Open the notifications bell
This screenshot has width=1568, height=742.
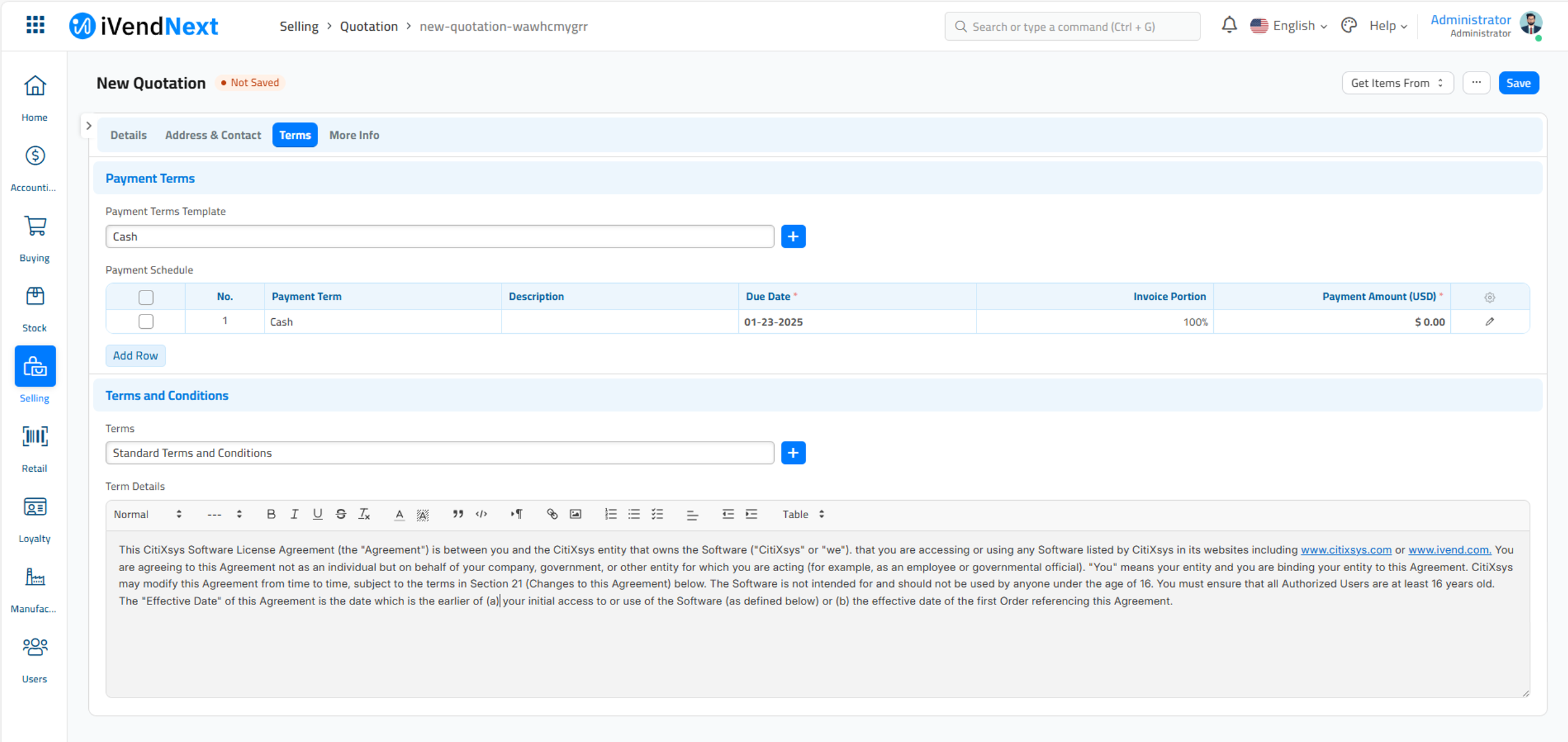[x=1229, y=25]
